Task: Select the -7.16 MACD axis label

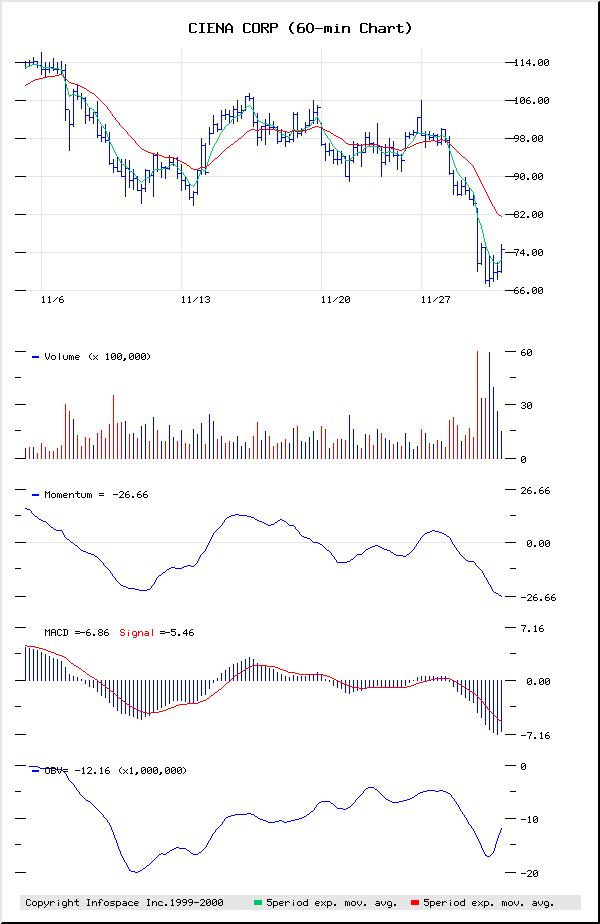Action: pyautogui.click(x=535, y=735)
